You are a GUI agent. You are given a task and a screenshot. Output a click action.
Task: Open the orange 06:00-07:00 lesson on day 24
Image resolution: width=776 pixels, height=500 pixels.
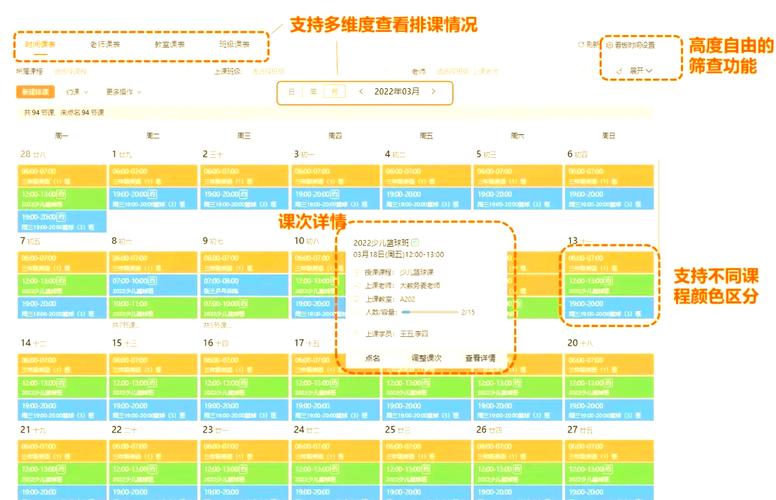pyautogui.click(x=335, y=451)
